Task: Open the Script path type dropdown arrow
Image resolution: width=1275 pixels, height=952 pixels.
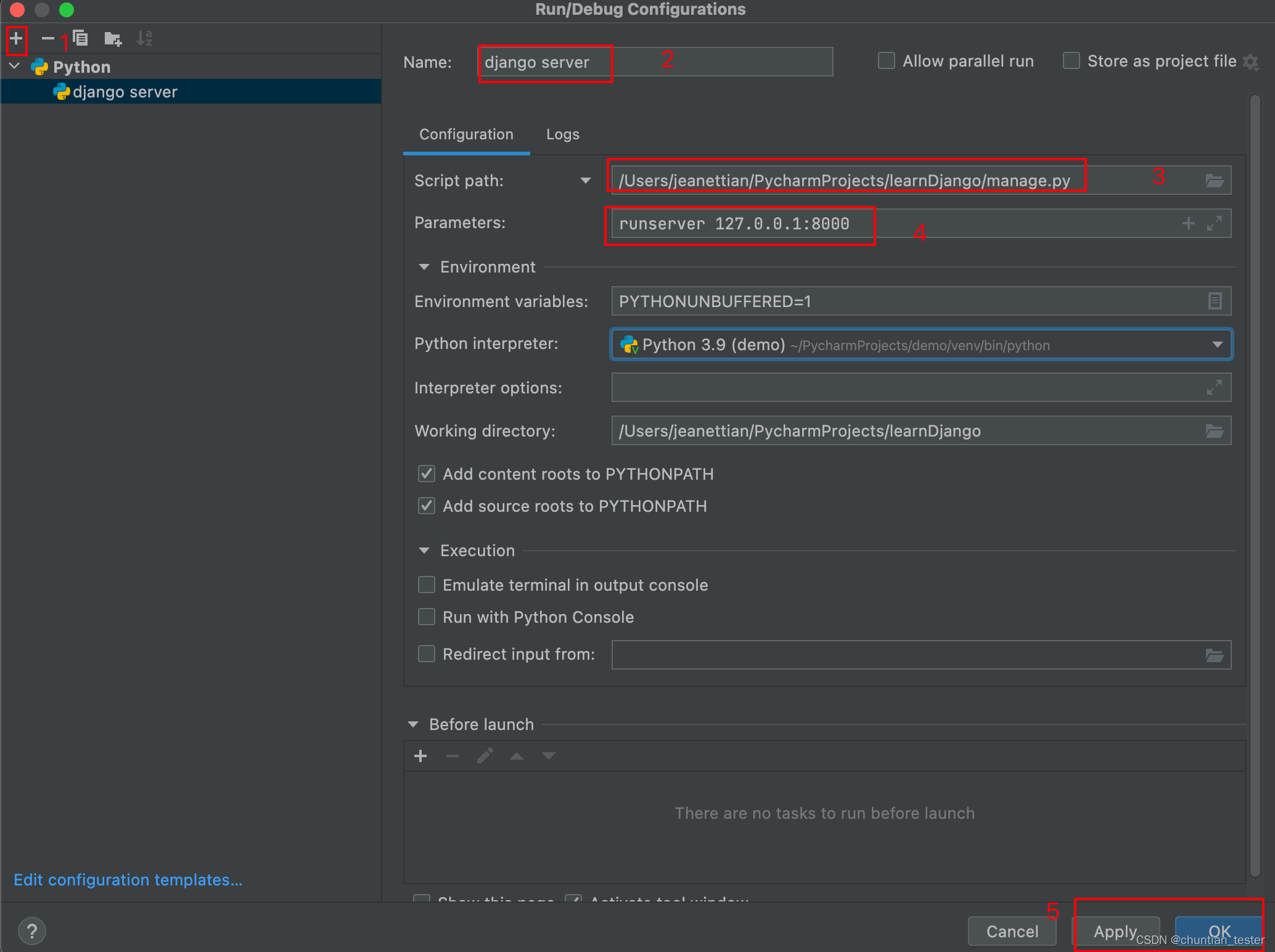Action: [x=585, y=181]
